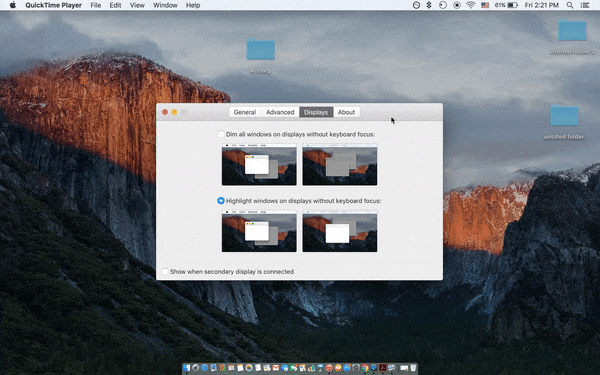Open the Advanced tab
600x375 pixels.
pos(280,112)
